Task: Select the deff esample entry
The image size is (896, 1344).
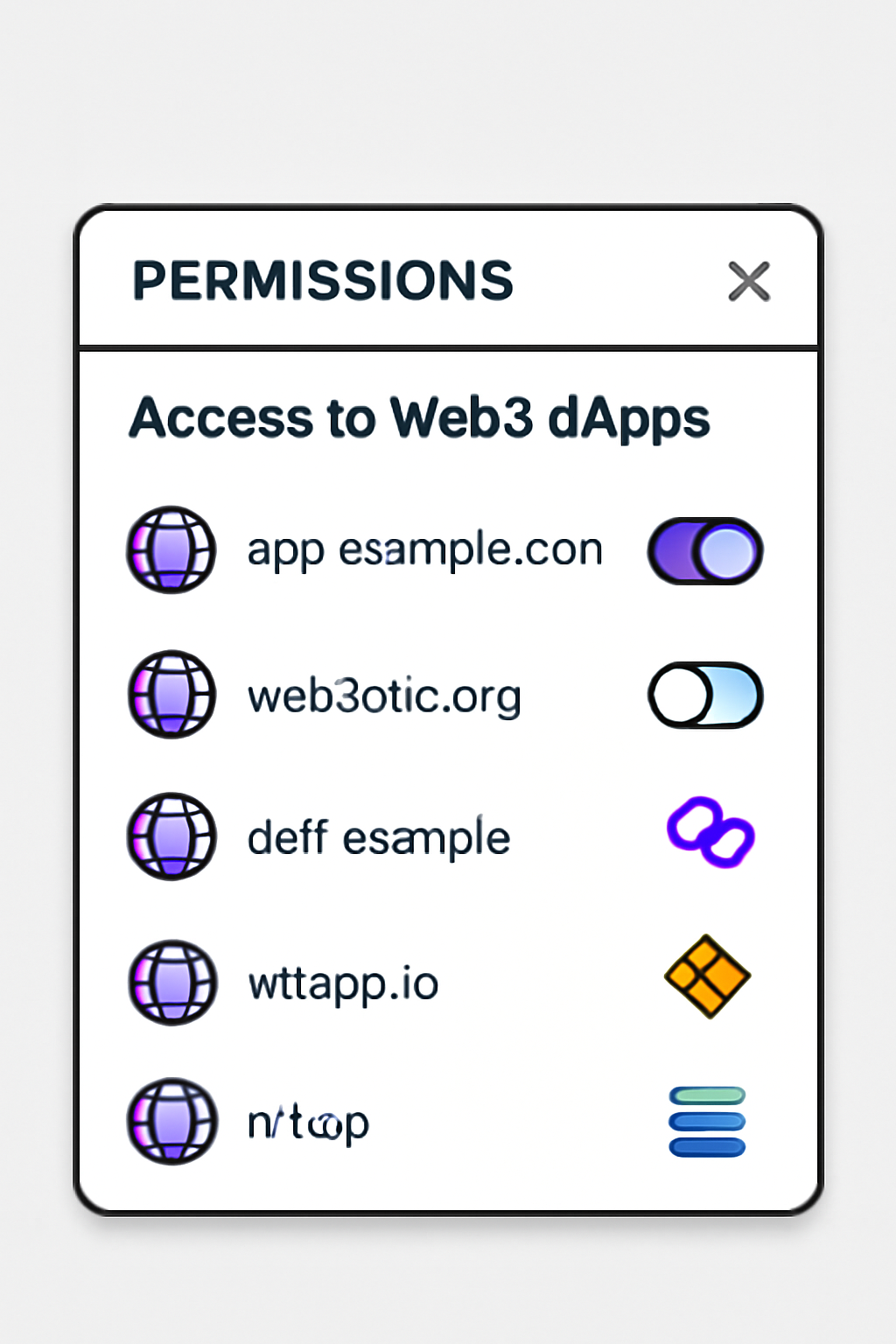Action: tap(377, 836)
